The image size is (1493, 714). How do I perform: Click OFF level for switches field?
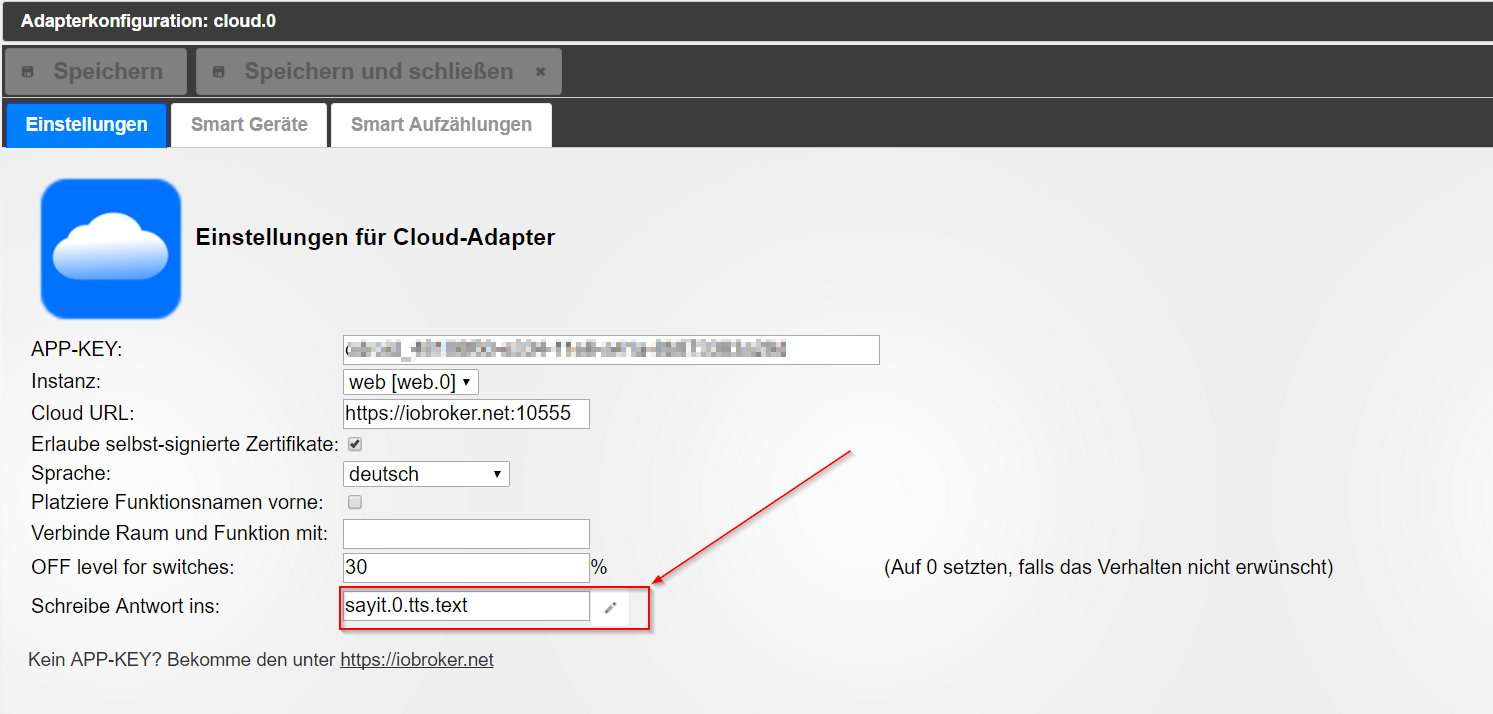coord(466,567)
